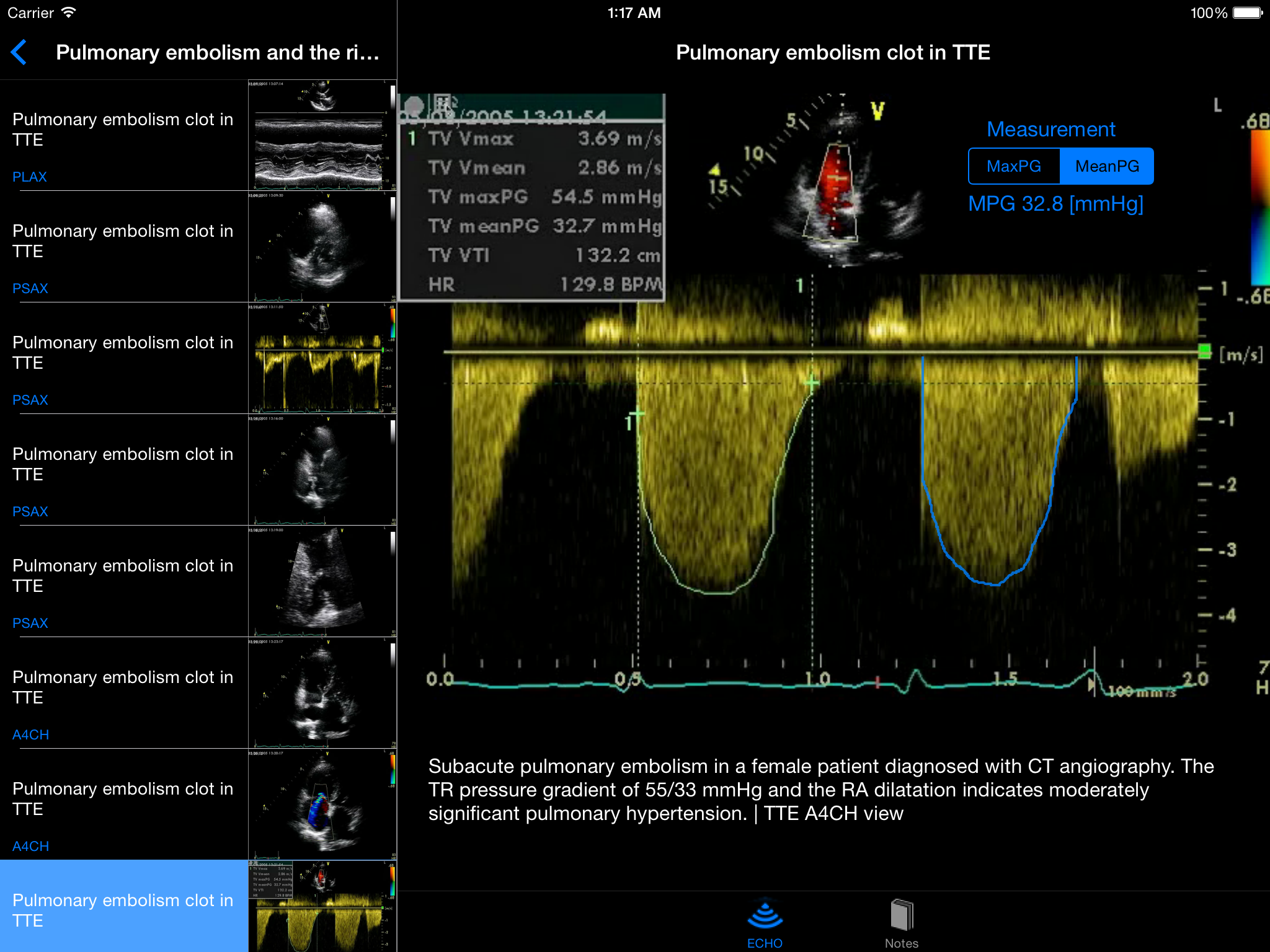Screen dimensions: 1270x952
Task: Tap the battery indicator icon
Action: click(1248, 13)
